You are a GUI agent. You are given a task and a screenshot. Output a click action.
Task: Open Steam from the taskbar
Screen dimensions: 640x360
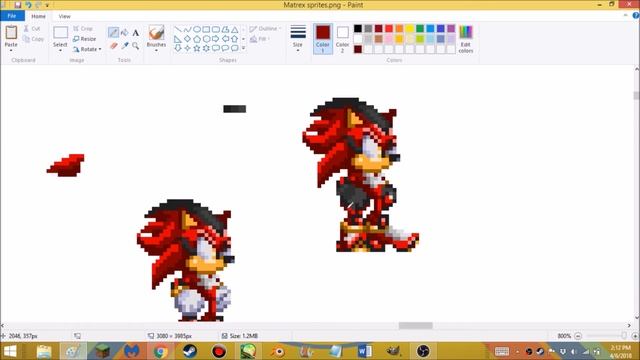(x=189, y=351)
